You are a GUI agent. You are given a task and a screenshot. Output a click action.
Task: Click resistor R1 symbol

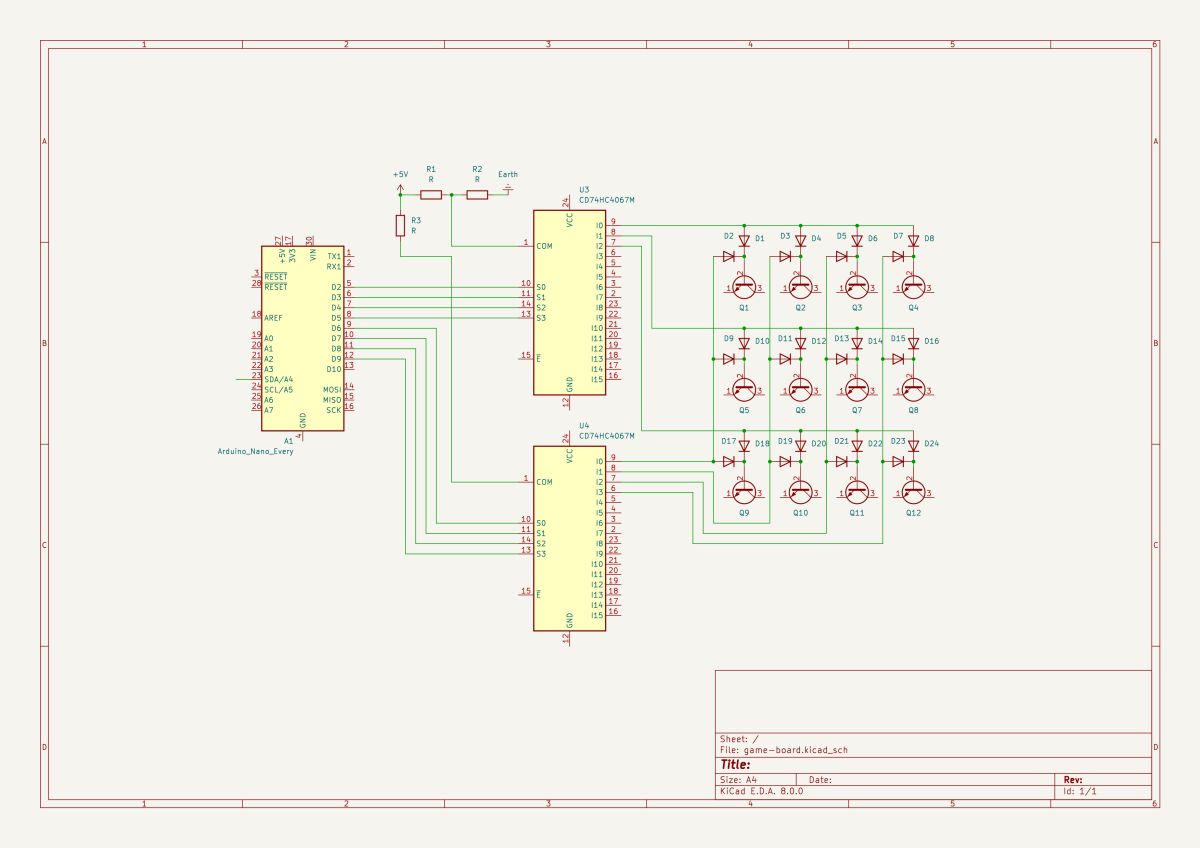431,194
